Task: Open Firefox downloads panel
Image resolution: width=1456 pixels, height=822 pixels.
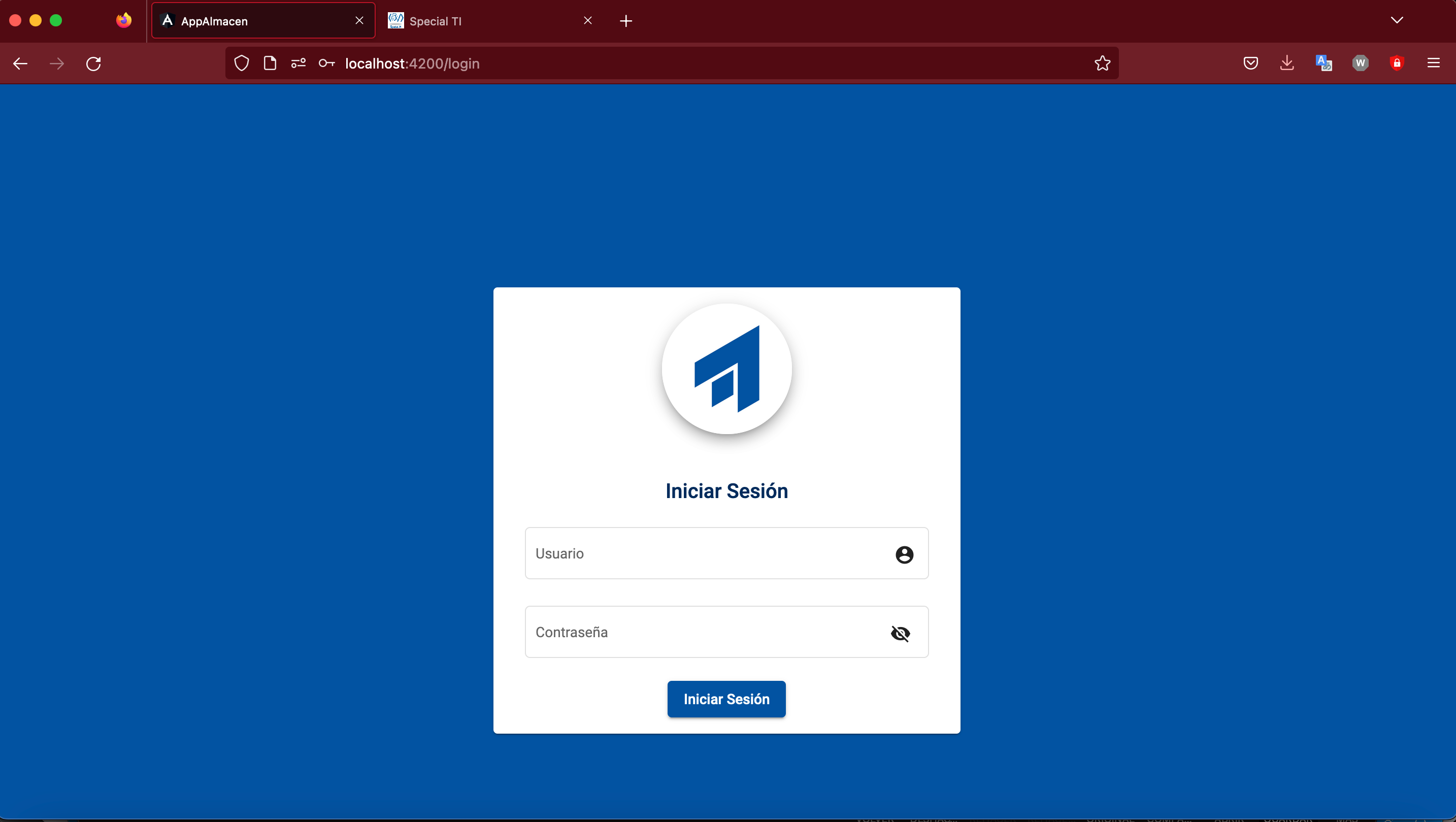Action: (x=1287, y=63)
